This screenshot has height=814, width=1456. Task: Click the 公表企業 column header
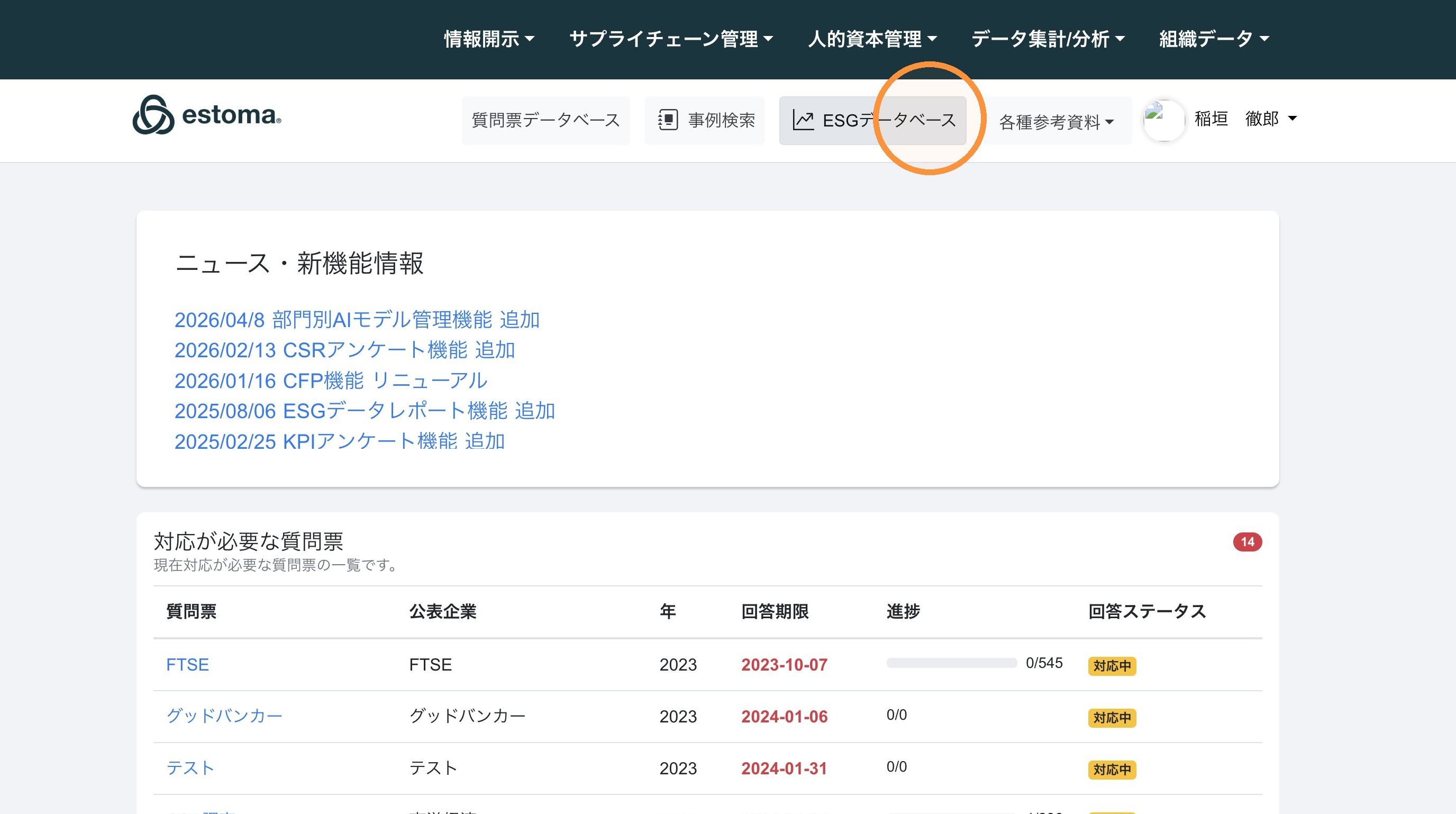[x=442, y=612]
